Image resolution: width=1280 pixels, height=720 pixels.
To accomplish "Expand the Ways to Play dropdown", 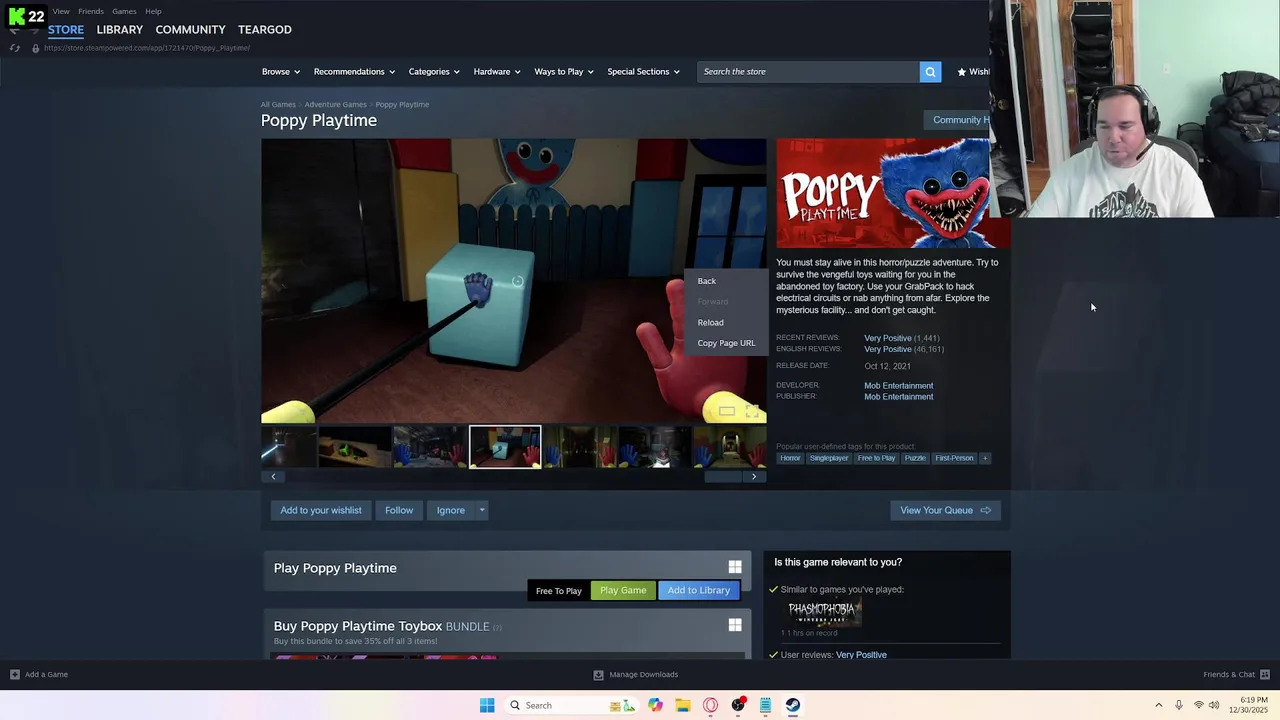I will tap(564, 72).
